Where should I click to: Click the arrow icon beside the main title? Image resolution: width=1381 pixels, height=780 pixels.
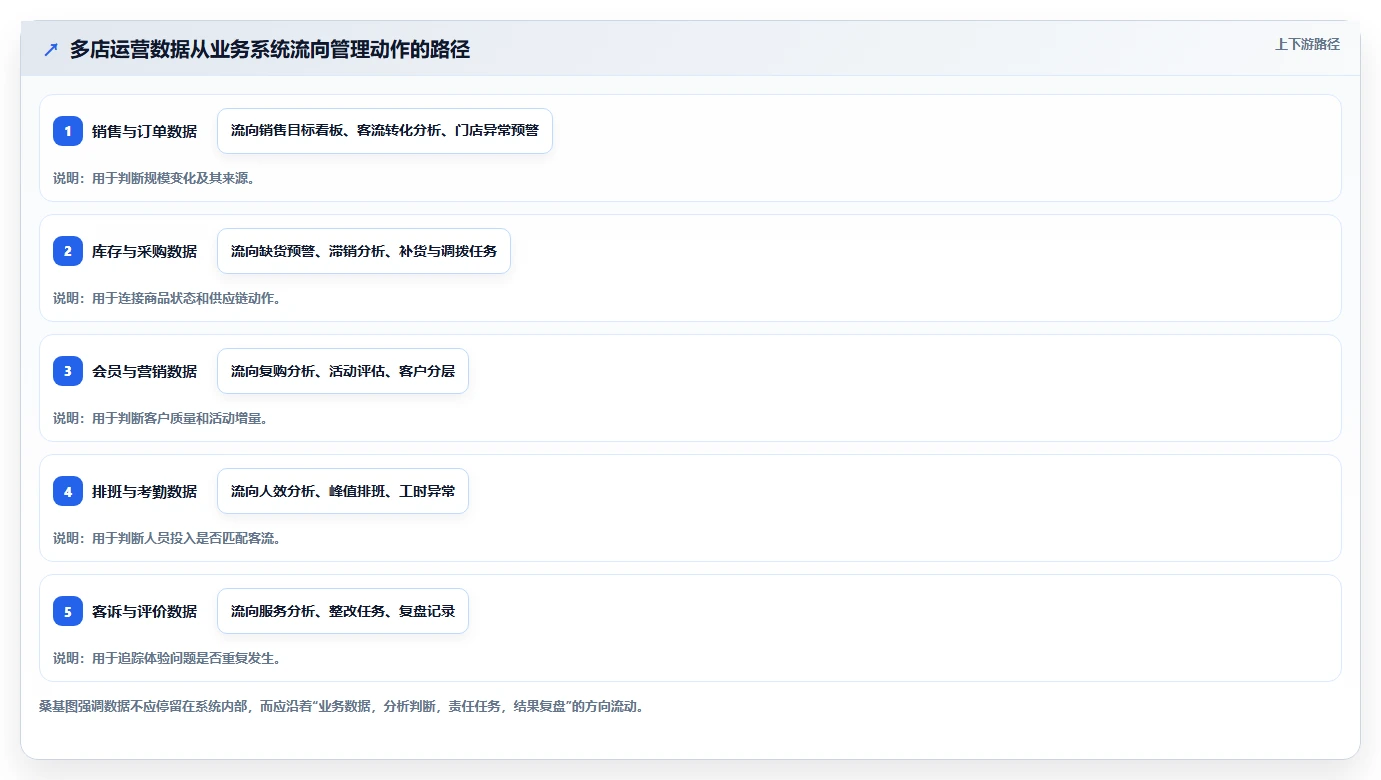point(51,50)
